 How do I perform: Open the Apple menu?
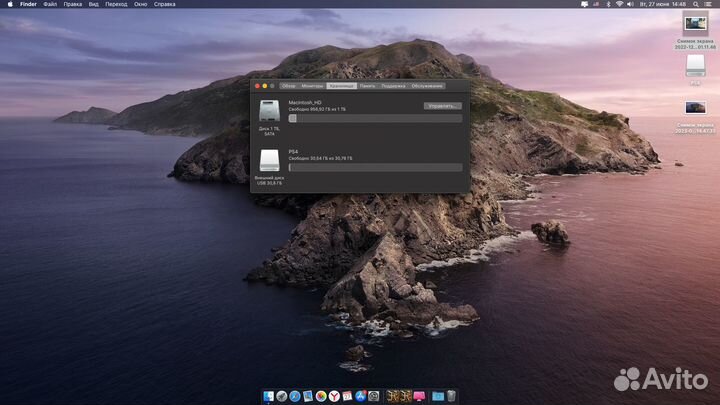(10, 4)
